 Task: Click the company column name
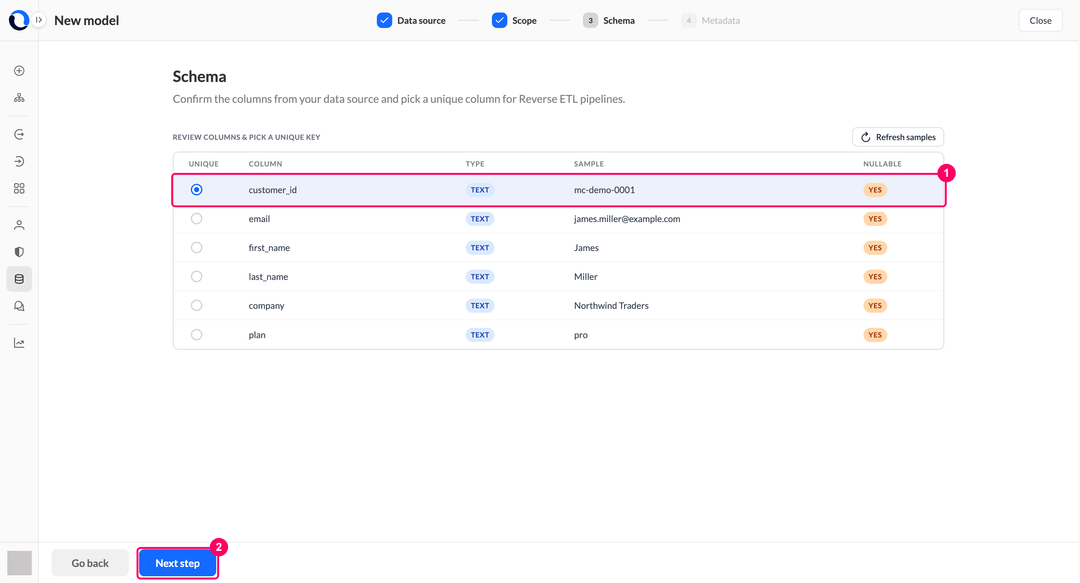click(x=267, y=305)
